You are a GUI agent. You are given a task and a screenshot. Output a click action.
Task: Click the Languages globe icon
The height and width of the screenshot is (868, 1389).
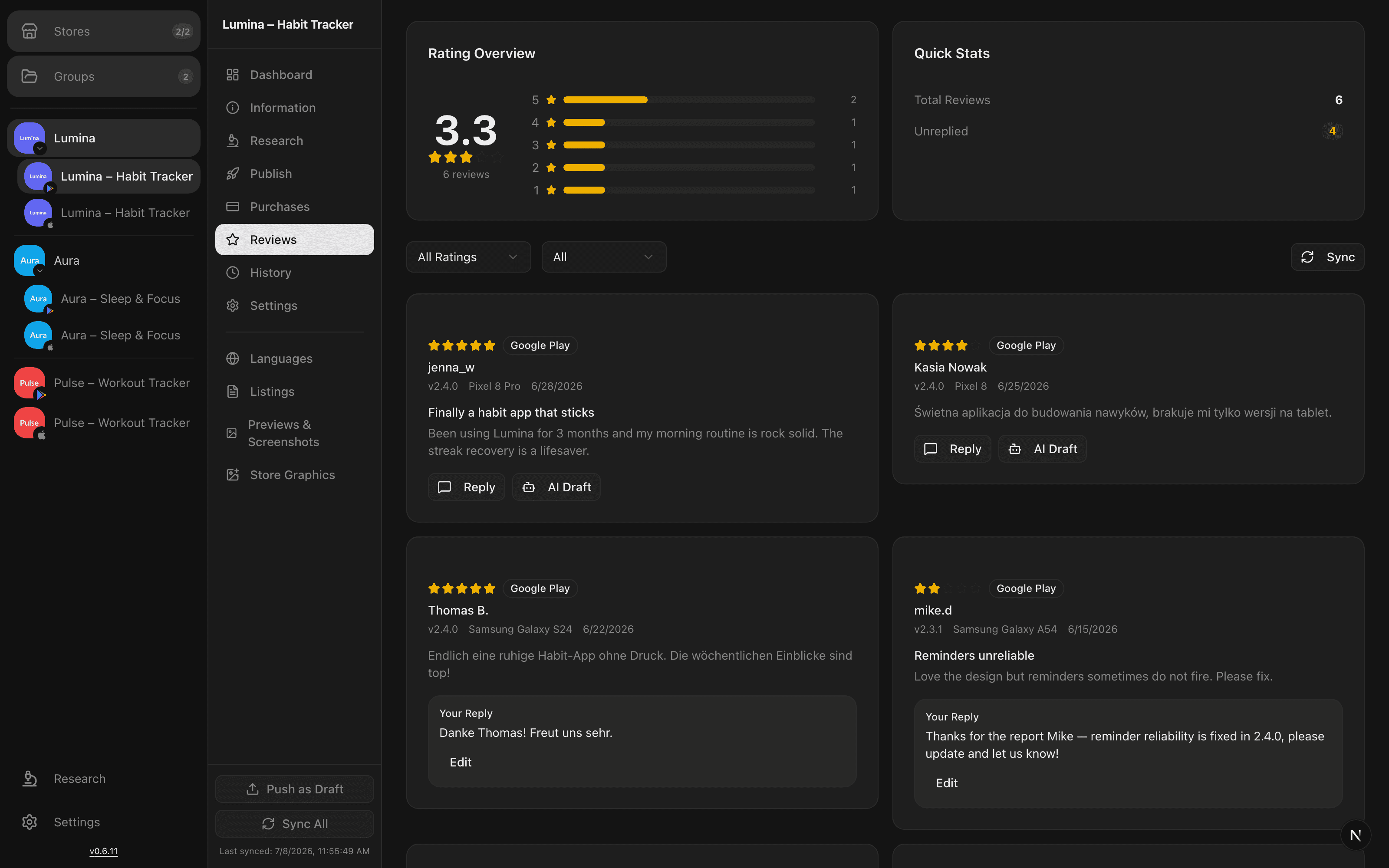coord(233,358)
